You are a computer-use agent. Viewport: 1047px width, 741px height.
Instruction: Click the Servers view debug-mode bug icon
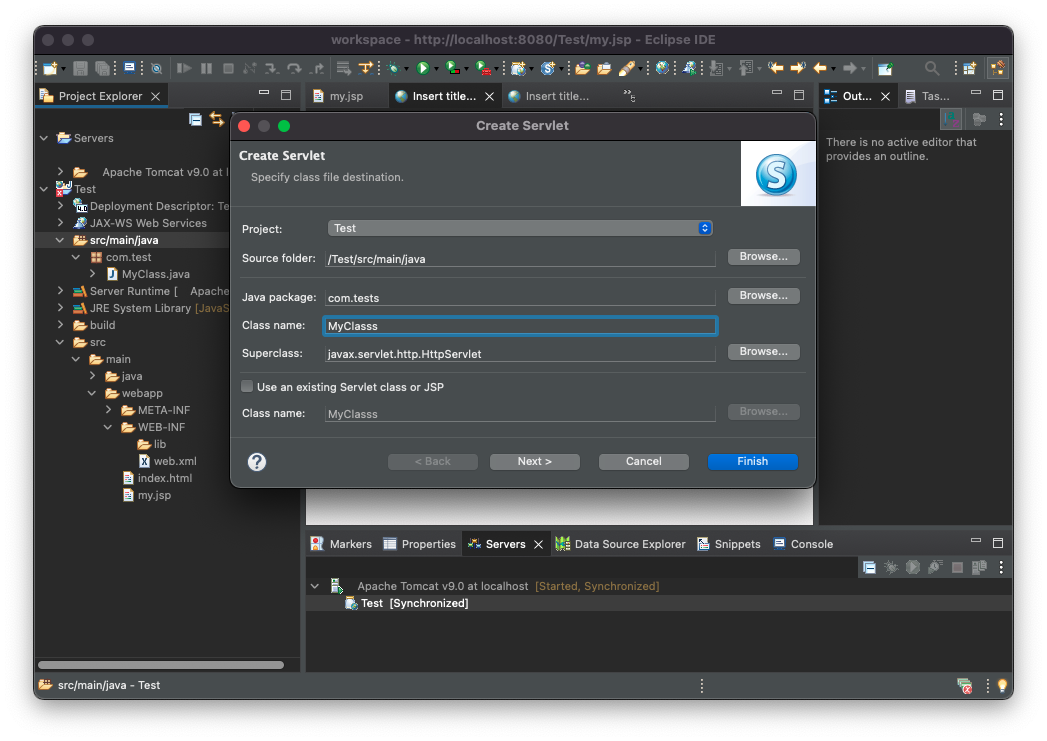[891, 567]
